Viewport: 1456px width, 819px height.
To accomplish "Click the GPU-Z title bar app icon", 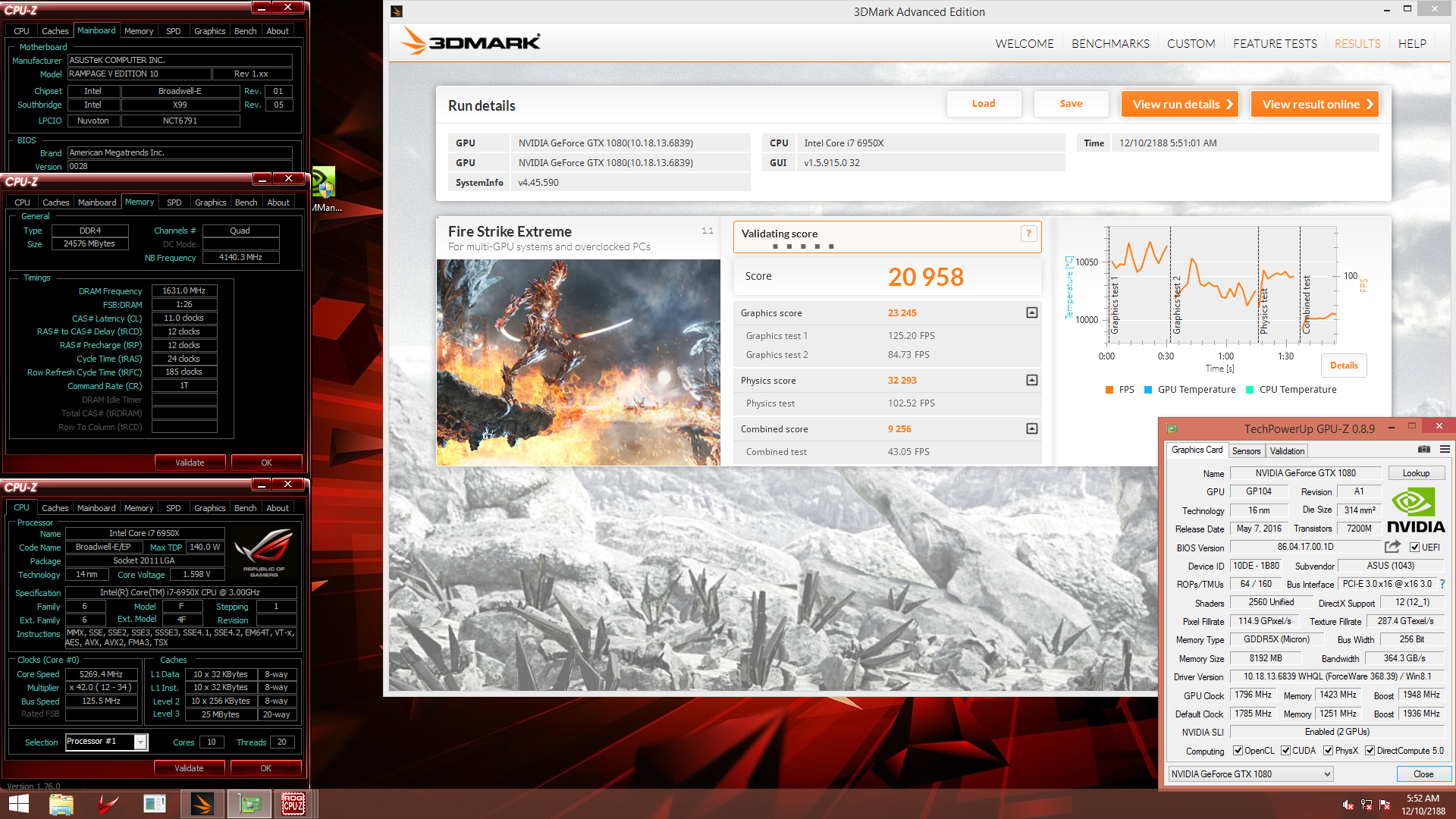I will click(1172, 428).
